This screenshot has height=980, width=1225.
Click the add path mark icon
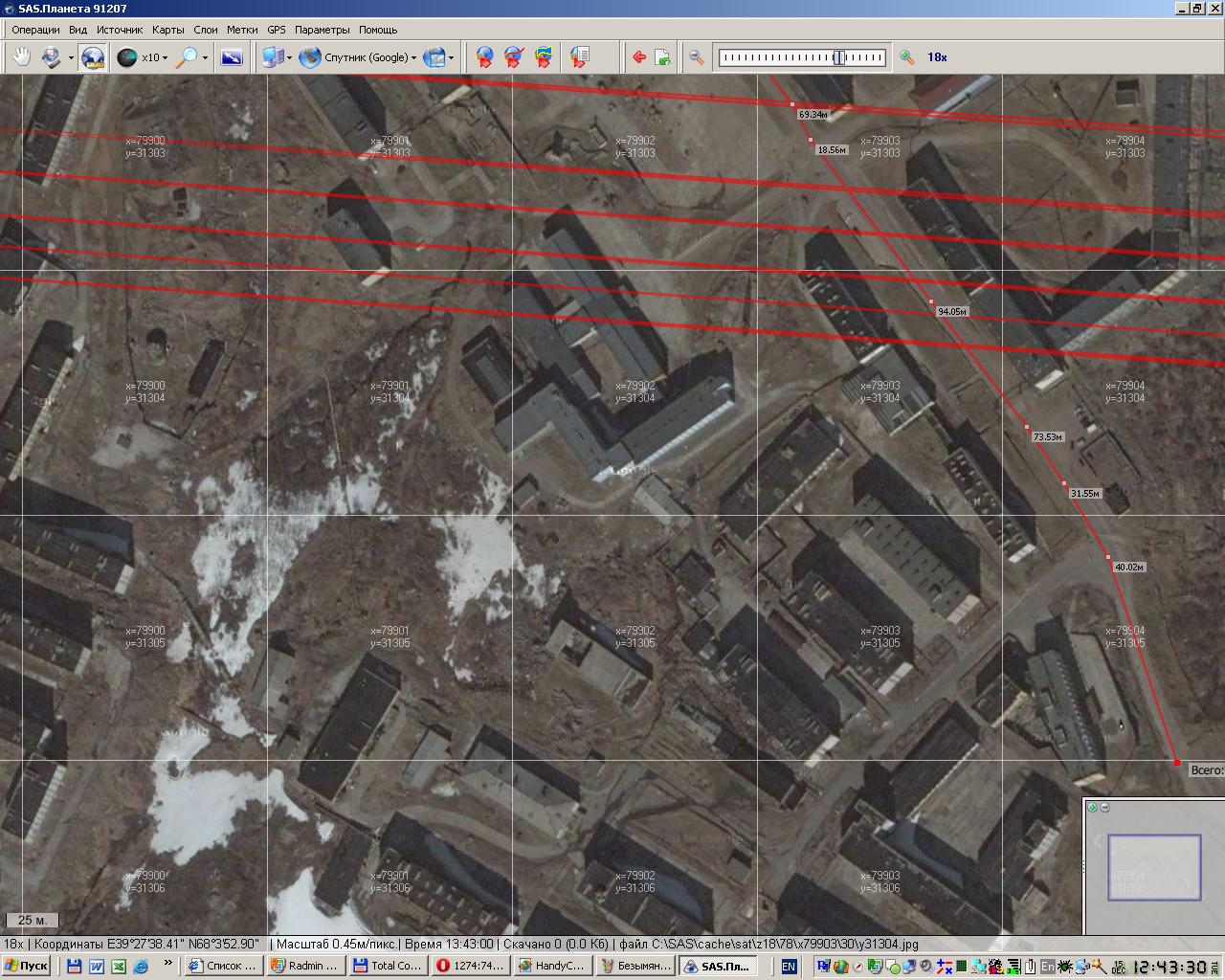coord(514,57)
